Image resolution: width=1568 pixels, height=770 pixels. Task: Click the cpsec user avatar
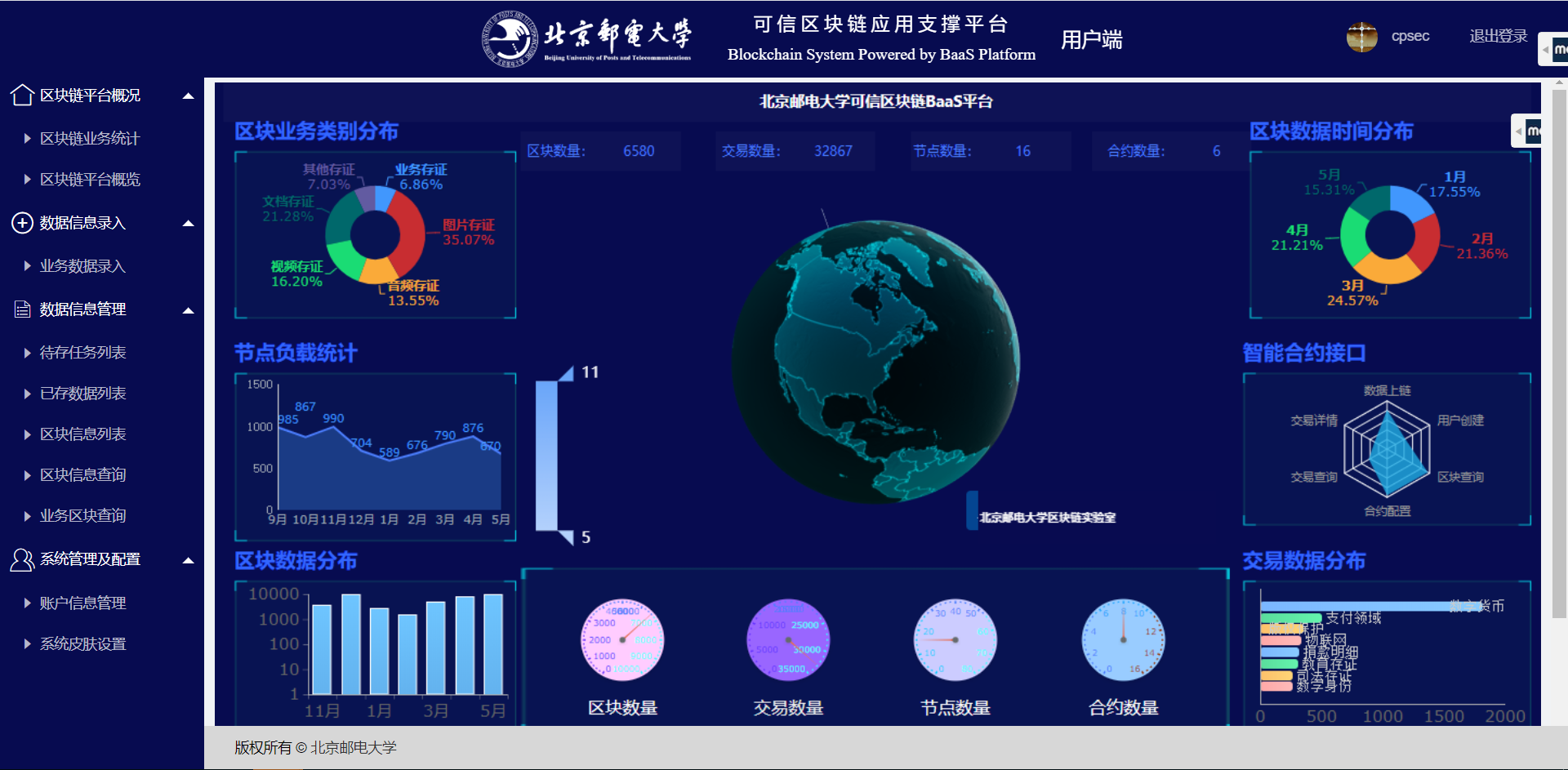(x=1361, y=37)
